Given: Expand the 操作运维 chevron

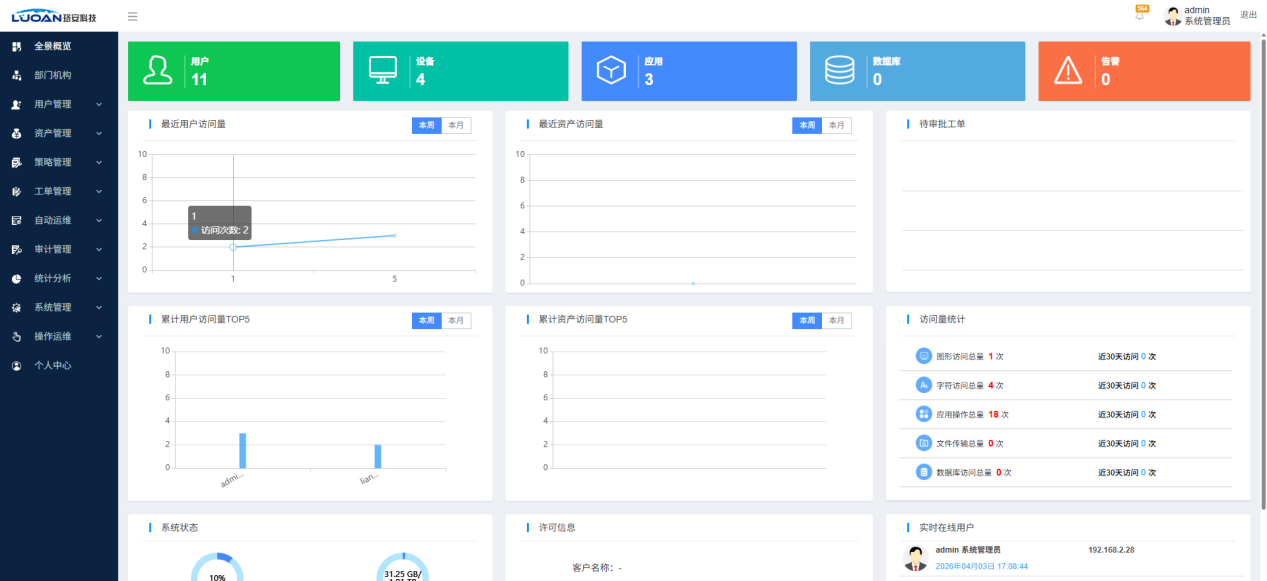Looking at the screenshot, I should click(99, 337).
